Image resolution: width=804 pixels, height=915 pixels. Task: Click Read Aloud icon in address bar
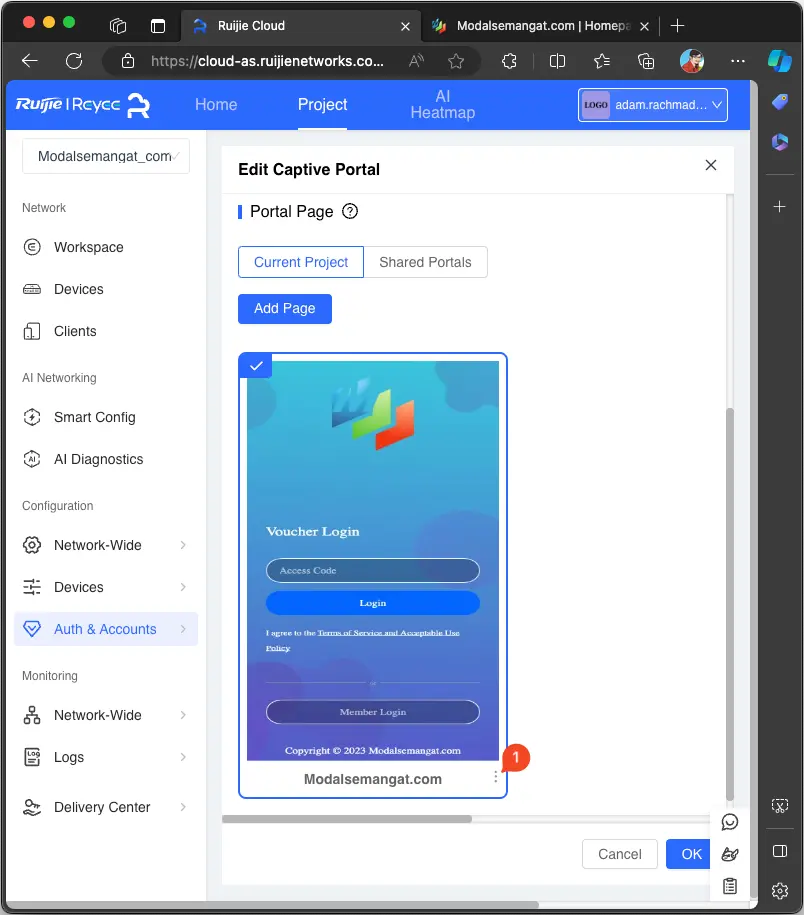coord(416,61)
